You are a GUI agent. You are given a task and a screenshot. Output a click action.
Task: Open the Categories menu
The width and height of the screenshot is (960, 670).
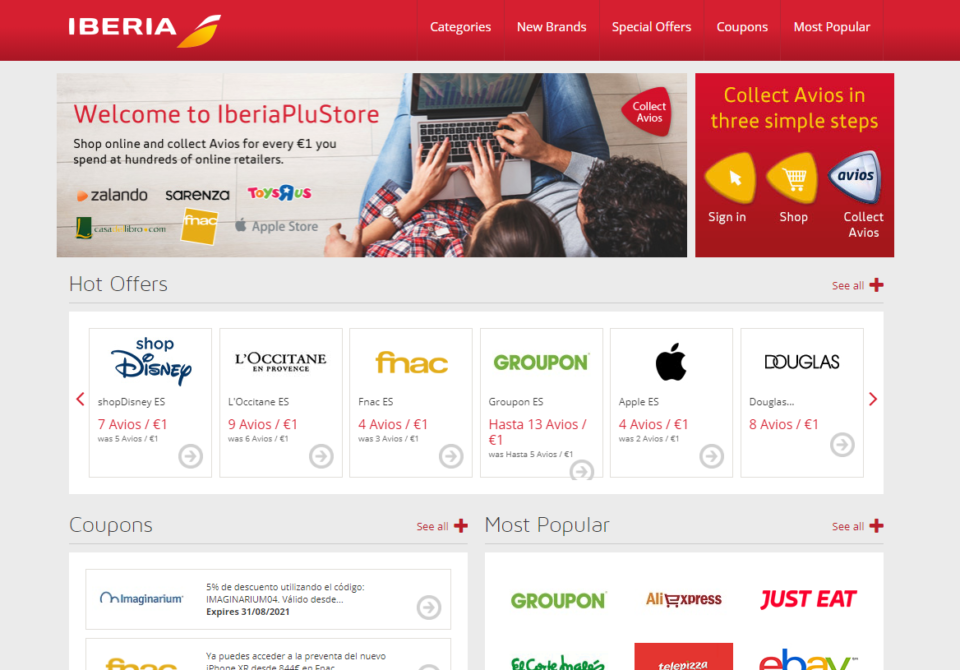[460, 27]
